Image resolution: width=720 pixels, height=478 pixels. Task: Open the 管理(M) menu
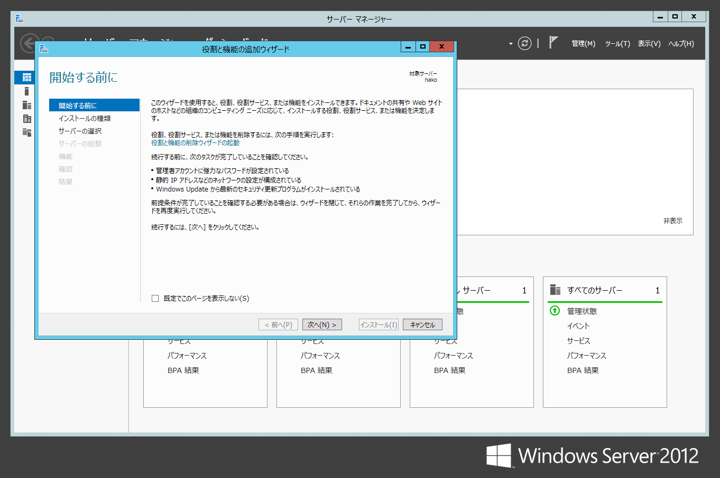point(583,44)
